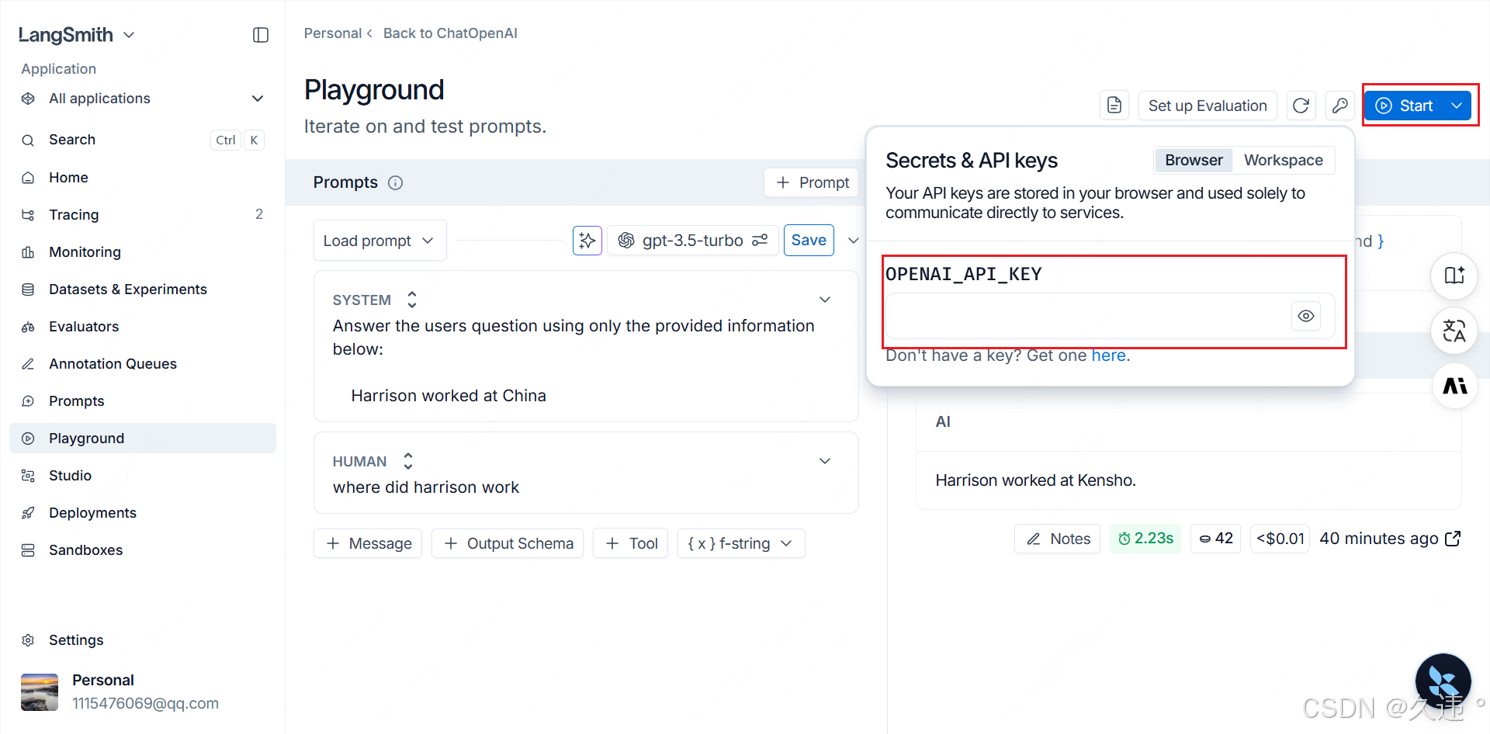Open the Tracing section

[142, 214]
